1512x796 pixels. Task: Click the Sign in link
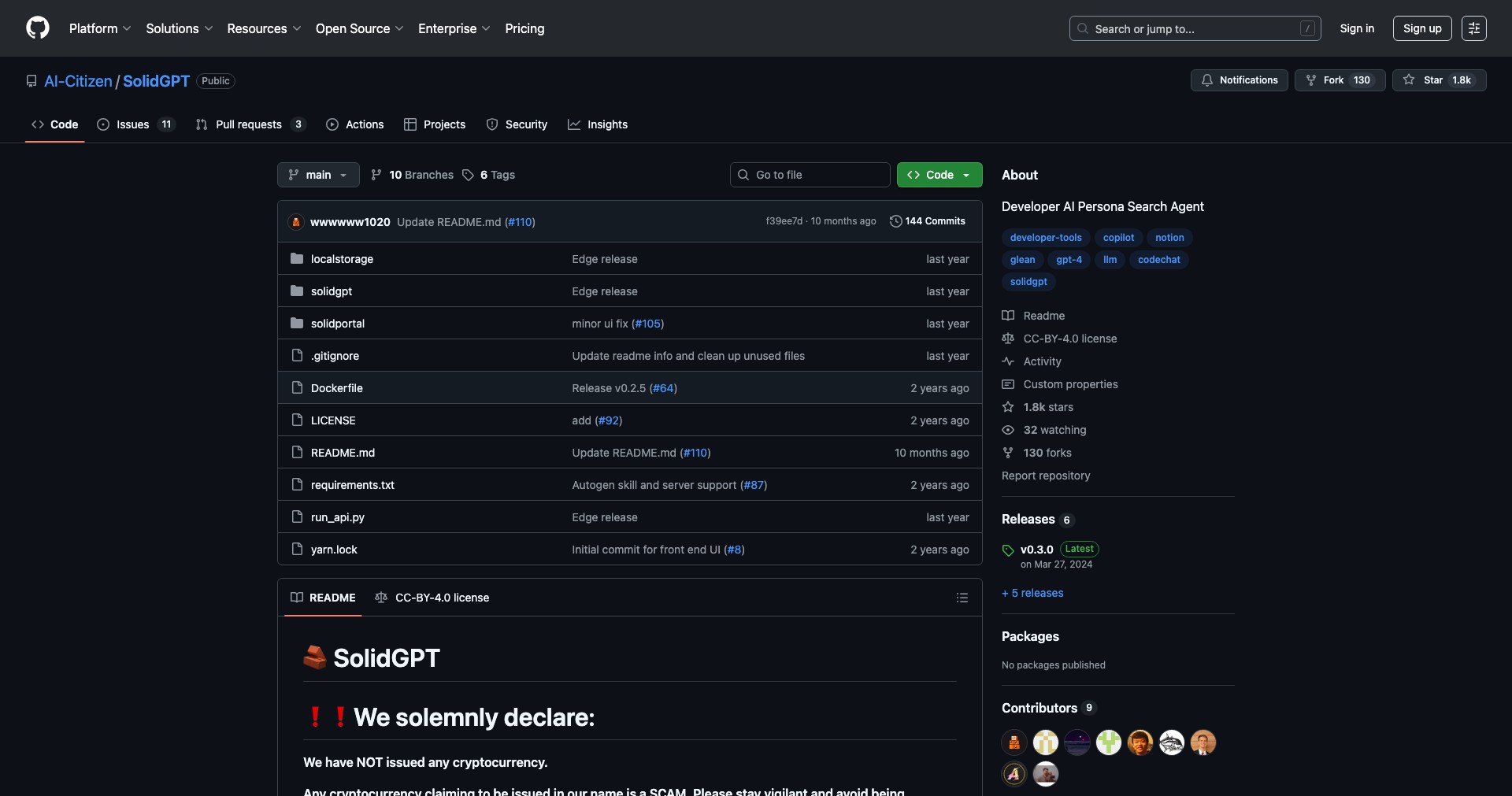1357,28
